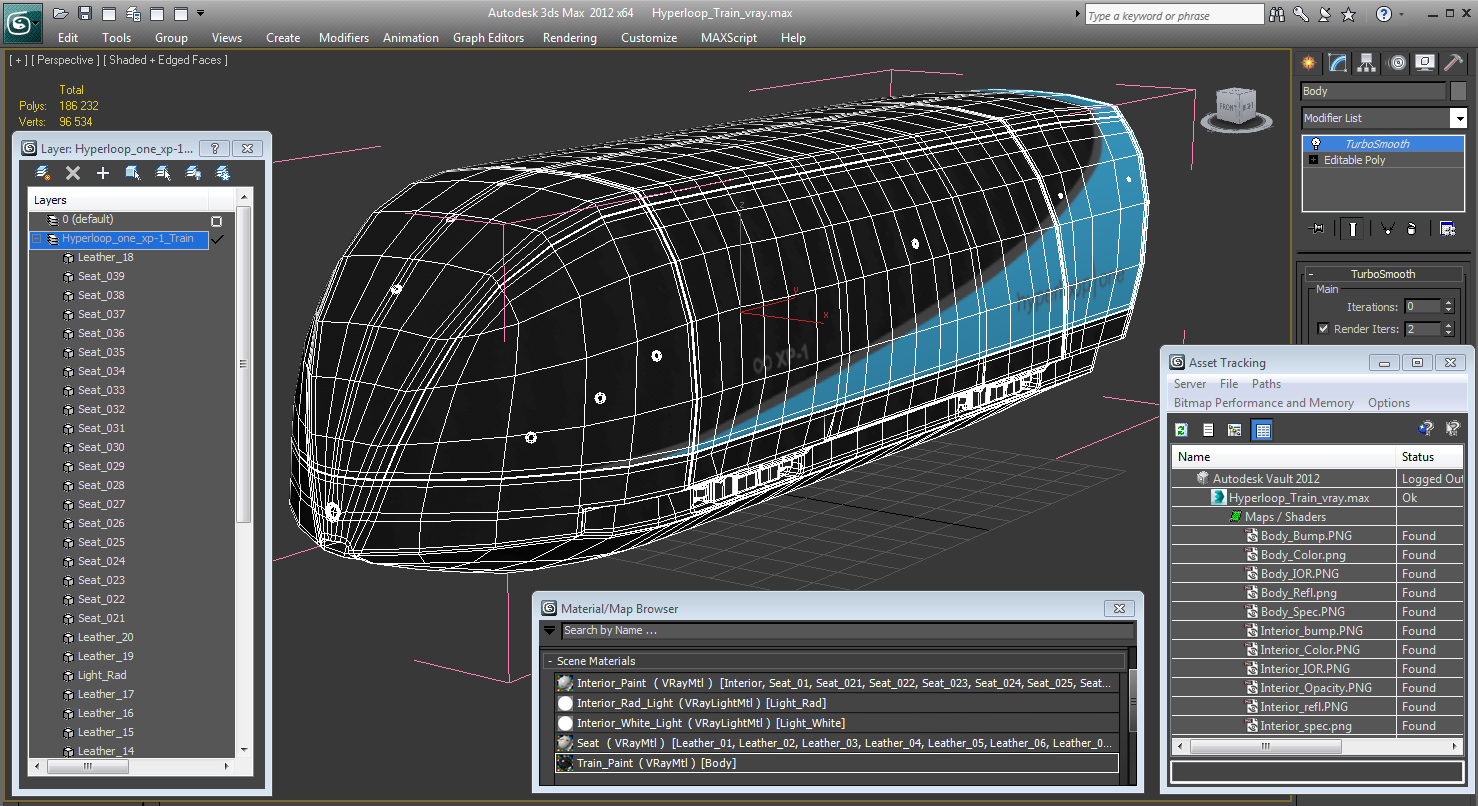
Task: Toggle current-layer box for 0 (default) layer
Action: click(216, 221)
